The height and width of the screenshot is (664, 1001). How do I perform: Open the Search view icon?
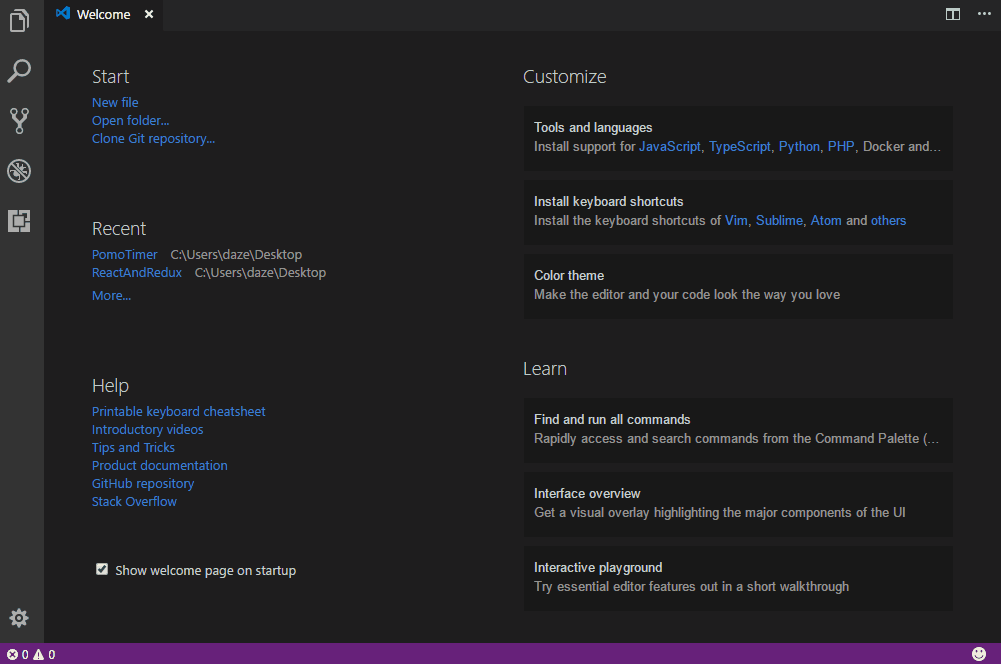19,70
